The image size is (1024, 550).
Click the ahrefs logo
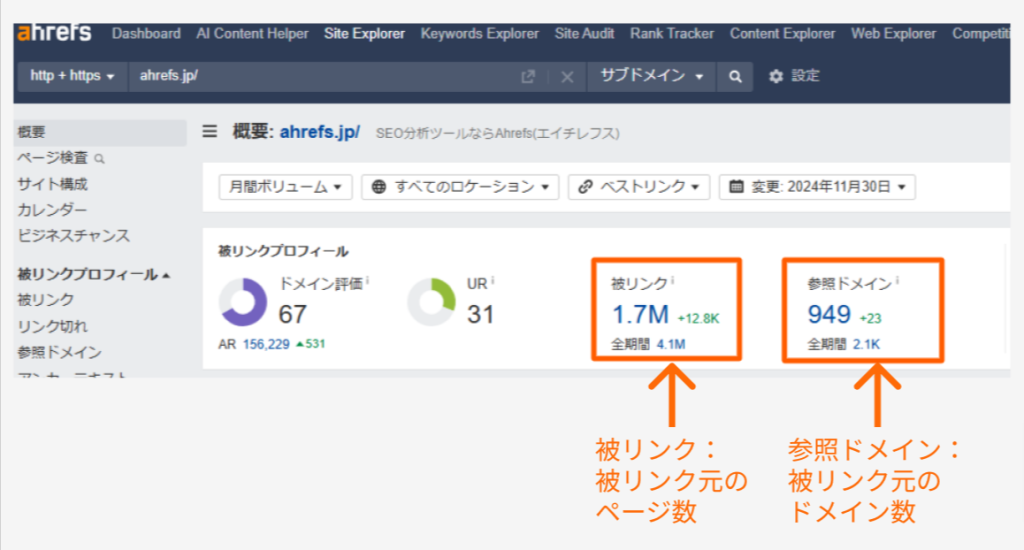point(54,33)
